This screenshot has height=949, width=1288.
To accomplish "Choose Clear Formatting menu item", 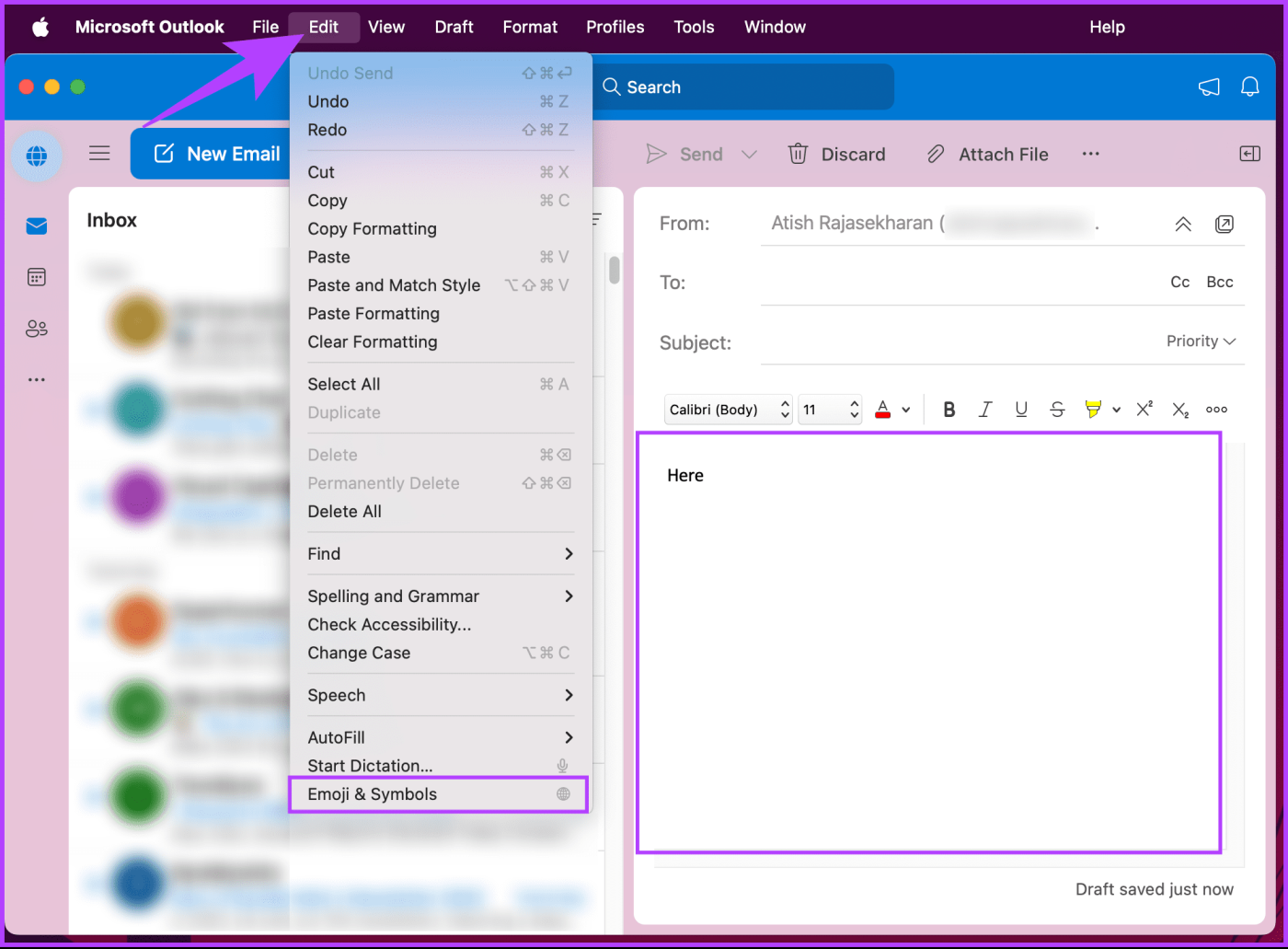I will (x=441, y=341).
